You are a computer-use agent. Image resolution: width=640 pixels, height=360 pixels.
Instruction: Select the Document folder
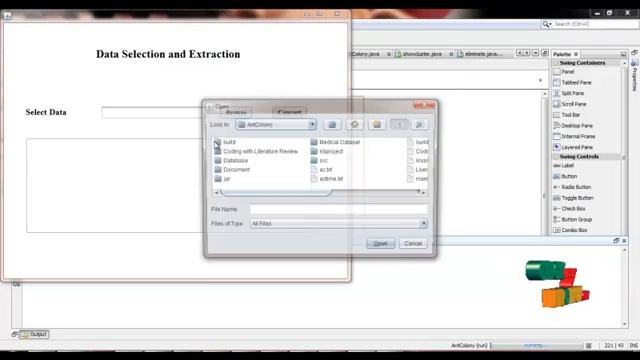[x=232, y=169]
